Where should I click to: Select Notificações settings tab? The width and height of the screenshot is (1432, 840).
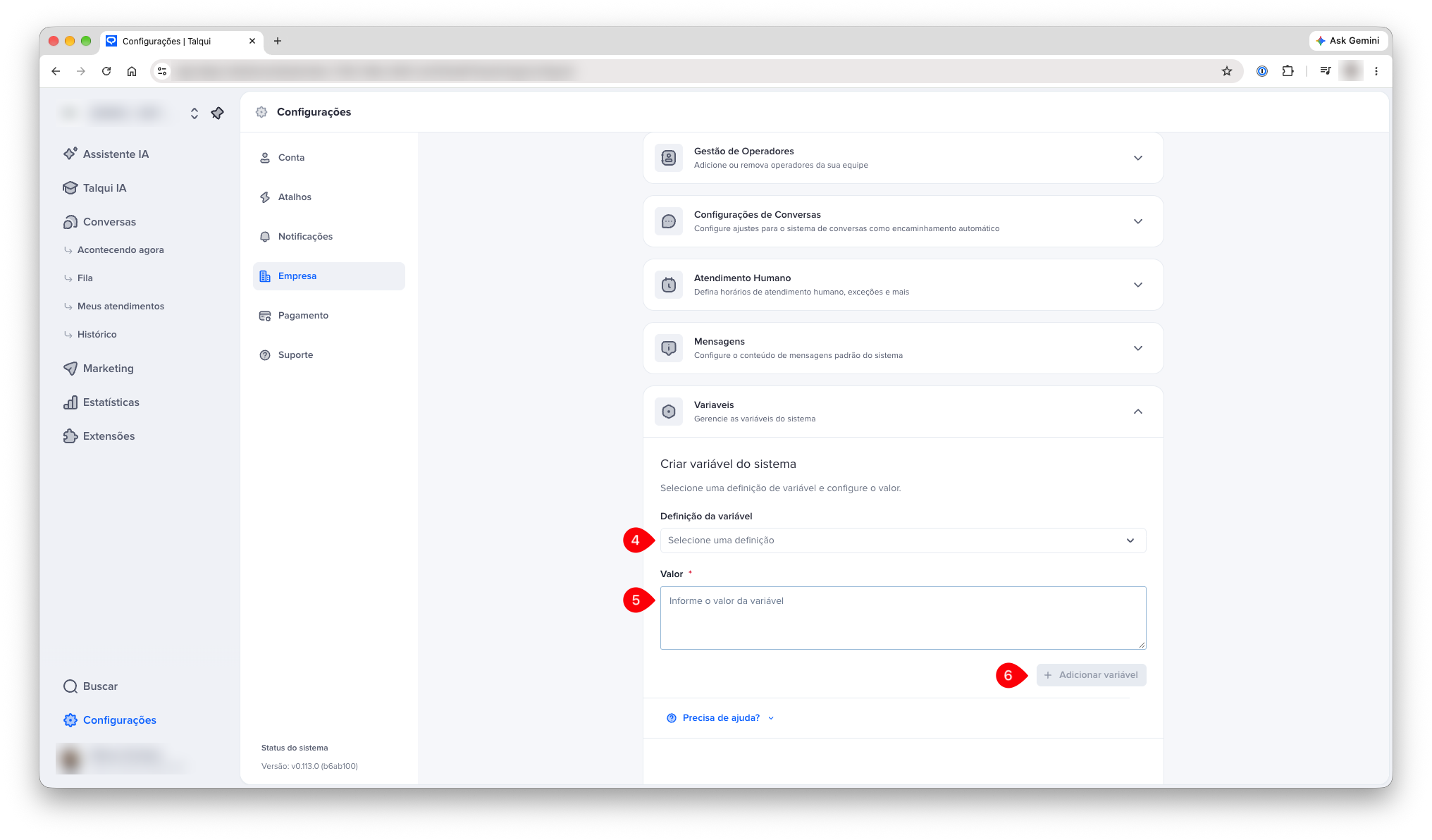point(329,237)
